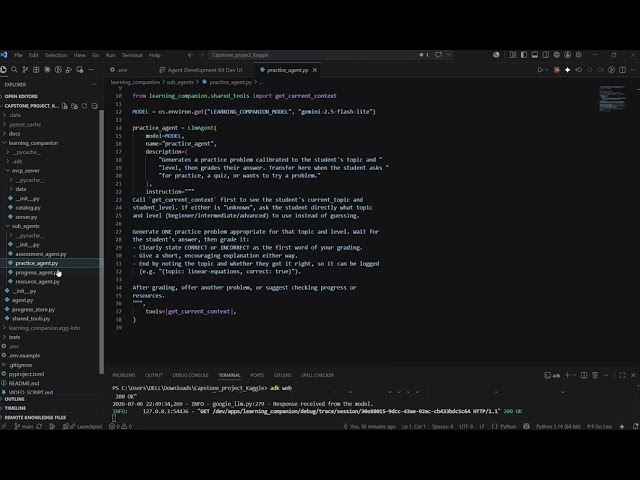640x480 pixels.
Task: Open the manage gear icon in title bar
Action: click(579, 55)
